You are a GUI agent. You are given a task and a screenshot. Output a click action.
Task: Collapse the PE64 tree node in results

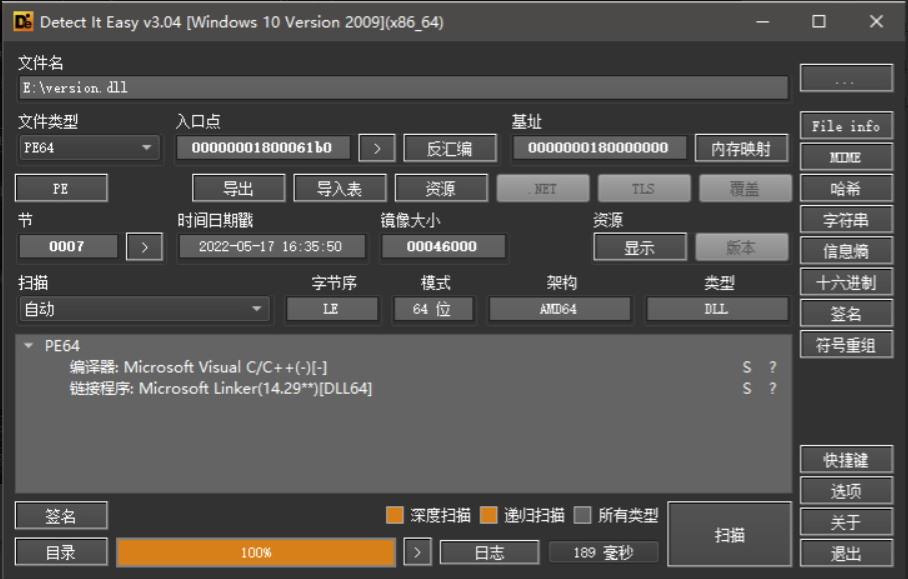pyautogui.click(x=29, y=346)
